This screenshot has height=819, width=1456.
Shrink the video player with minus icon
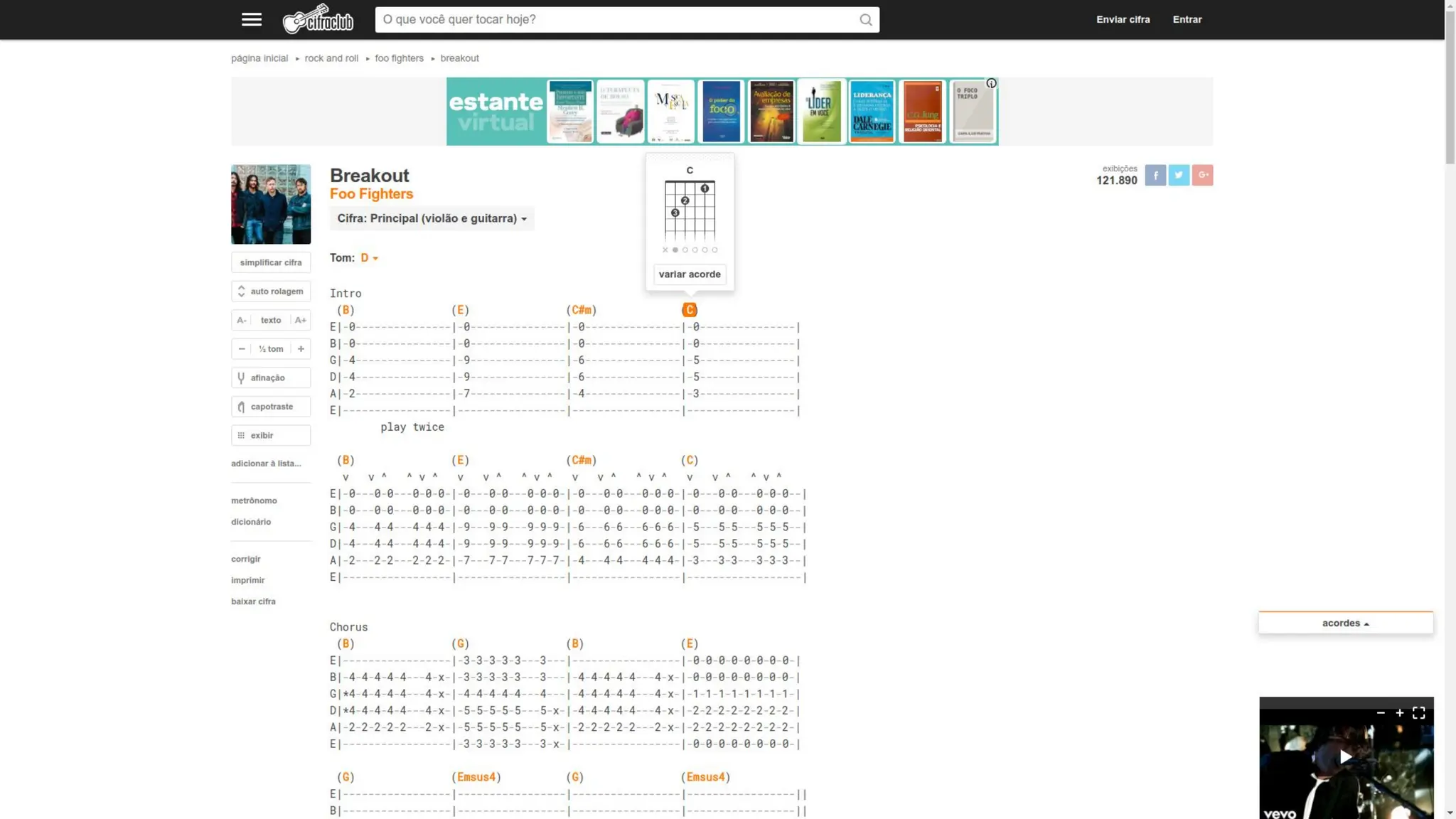(1381, 713)
